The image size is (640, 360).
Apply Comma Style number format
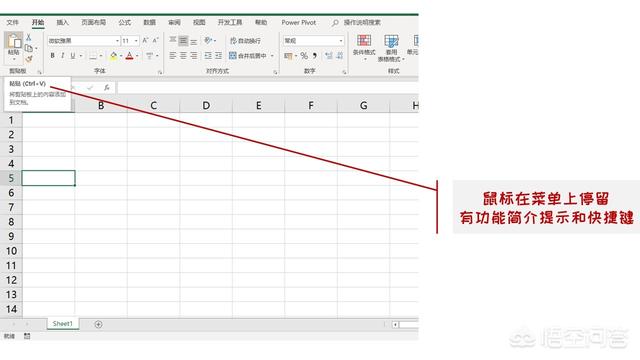point(315,56)
